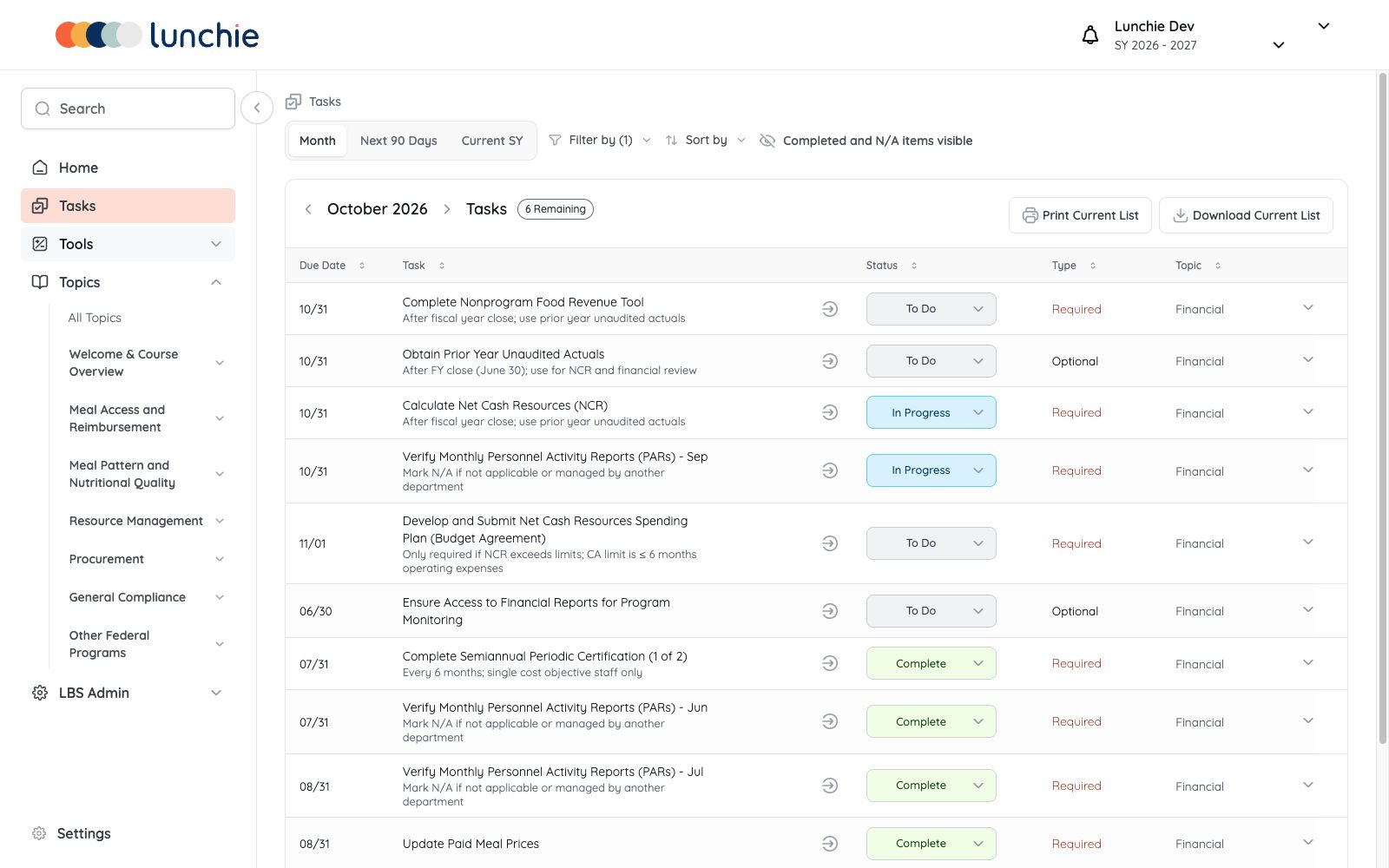The image size is (1389, 868).
Task: Open details arrow for Update Paid Meal Prices
Action: tap(830, 844)
